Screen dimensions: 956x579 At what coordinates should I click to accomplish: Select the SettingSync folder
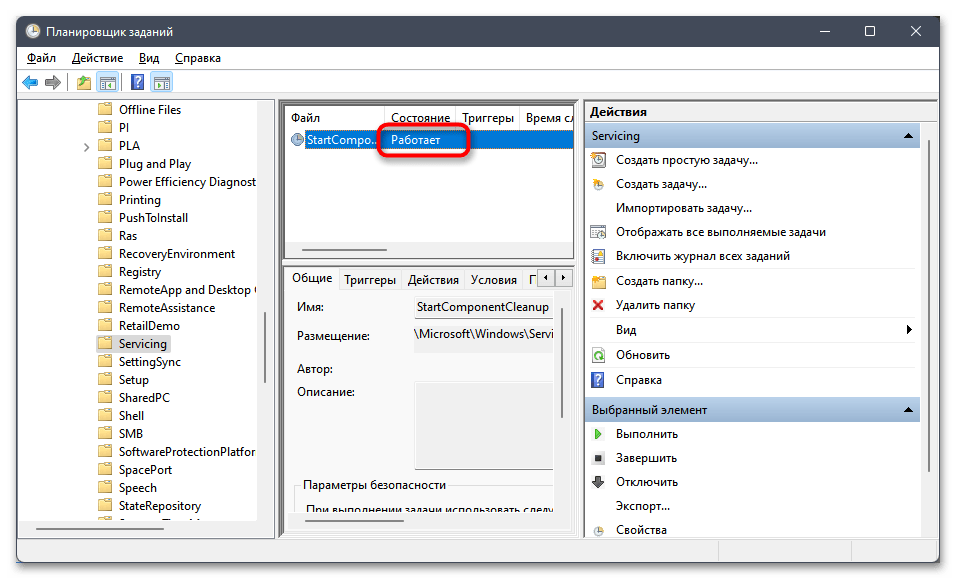click(149, 361)
